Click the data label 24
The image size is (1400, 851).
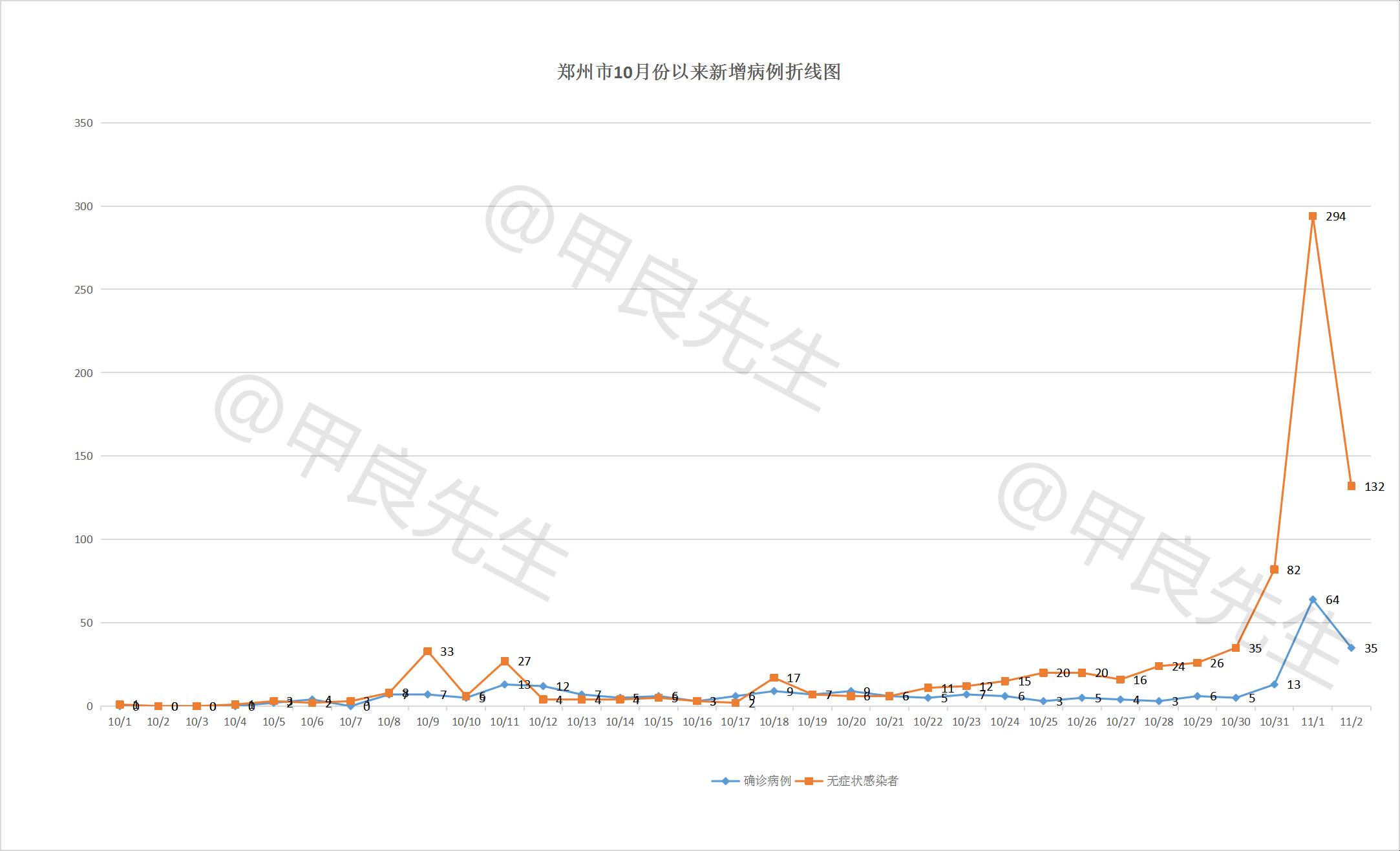click(x=1178, y=667)
